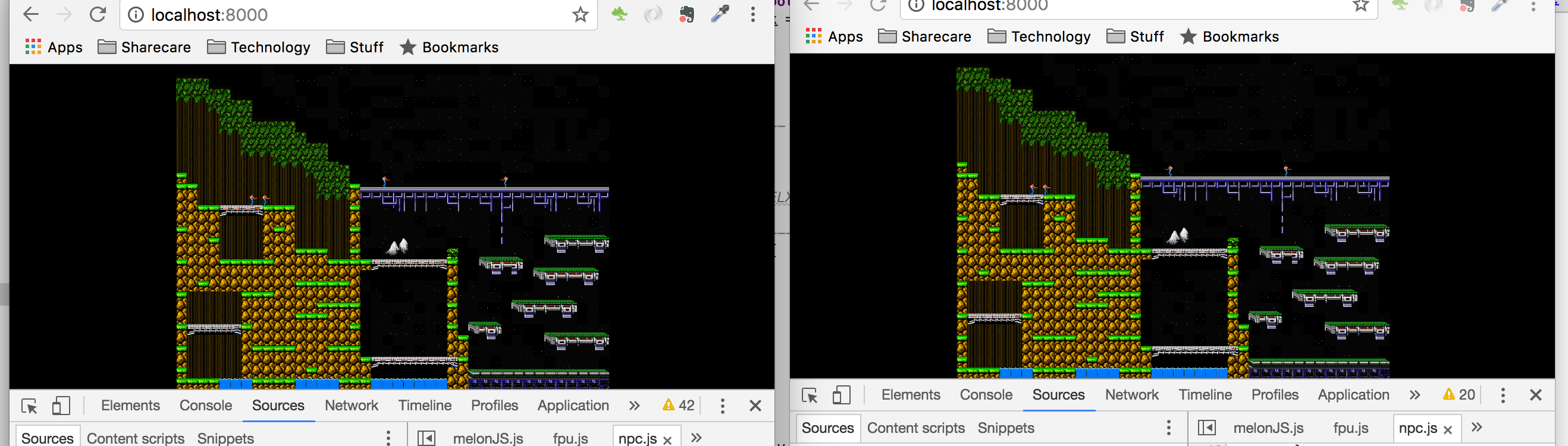Open Technology bookmark folder in left window
Viewport: 1568px width, 446px height.
[259, 48]
